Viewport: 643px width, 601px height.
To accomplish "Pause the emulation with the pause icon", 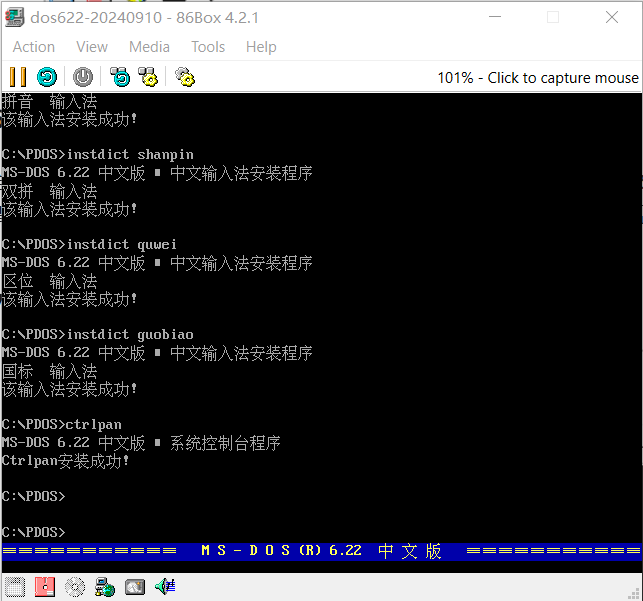I will pos(17,77).
